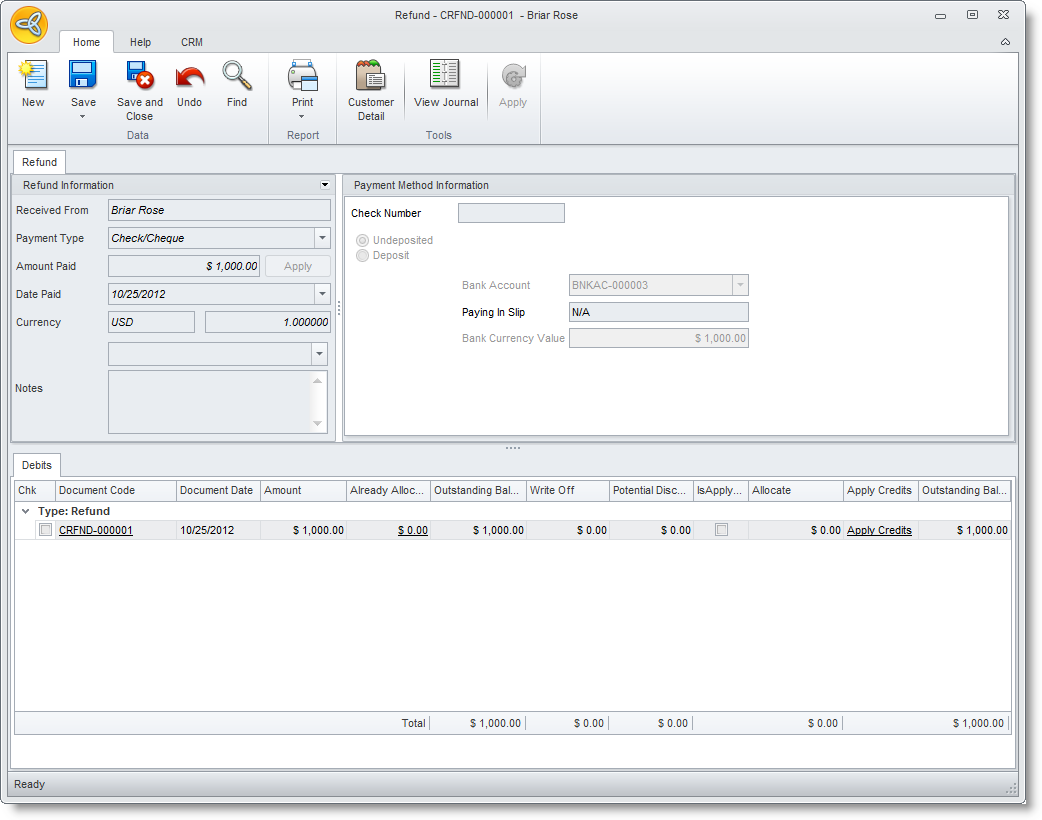Tick the IsApply checkbox in refund row
The image size is (1042, 820).
coord(721,530)
